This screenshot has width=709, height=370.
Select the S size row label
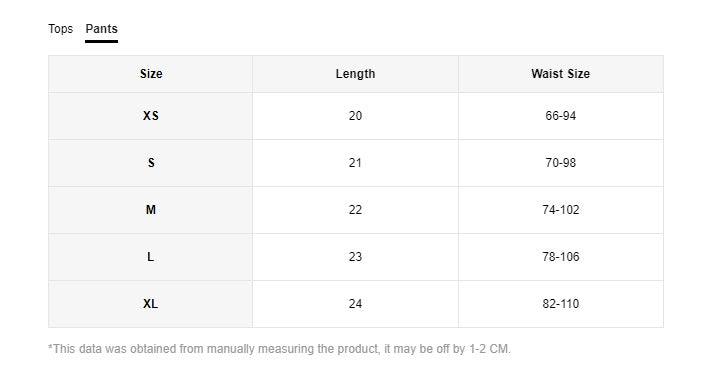click(151, 163)
